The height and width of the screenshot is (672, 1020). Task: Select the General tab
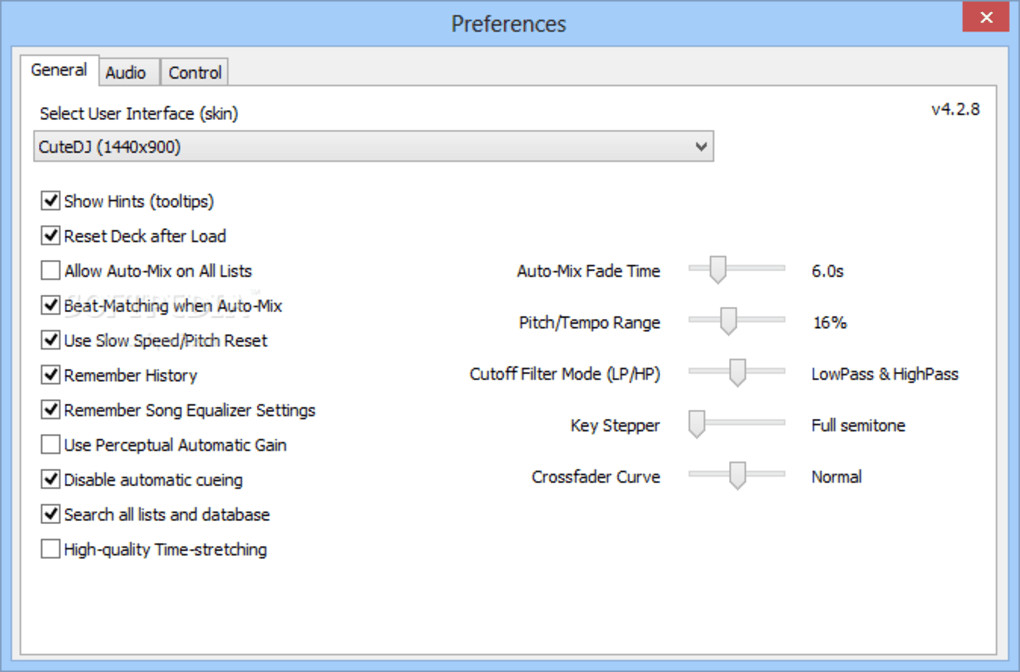59,70
